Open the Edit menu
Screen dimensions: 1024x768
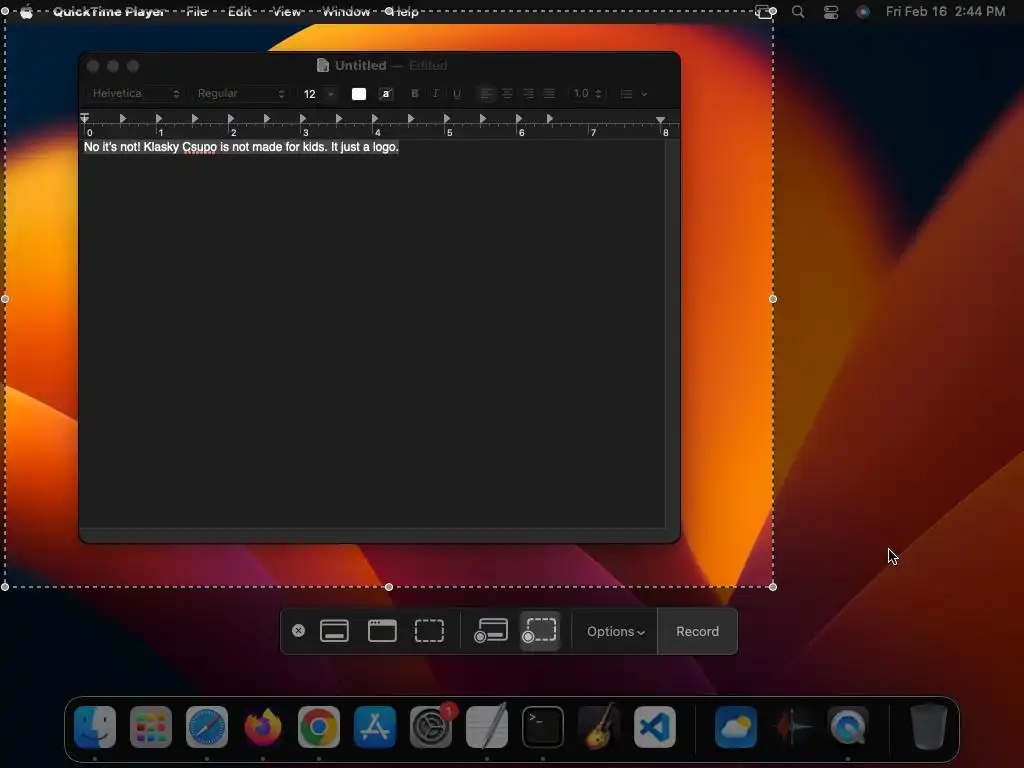tap(240, 11)
